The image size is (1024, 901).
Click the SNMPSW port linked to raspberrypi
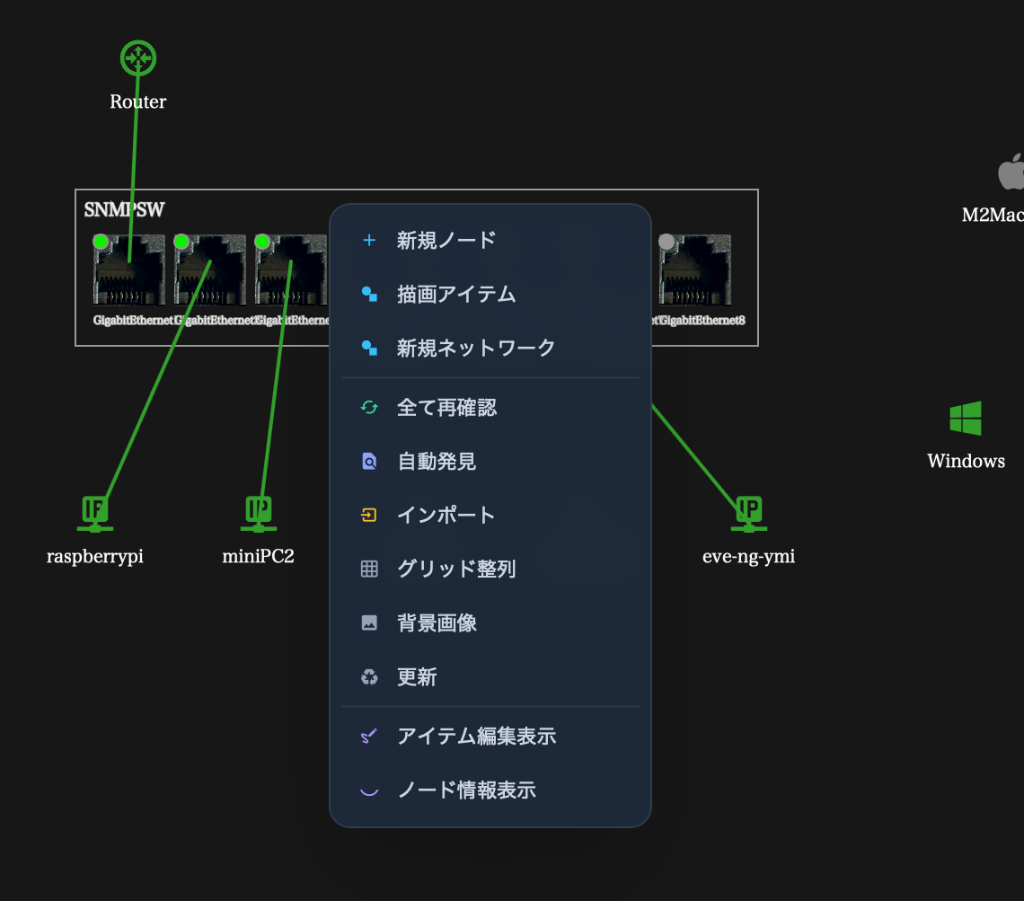(x=210, y=270)
